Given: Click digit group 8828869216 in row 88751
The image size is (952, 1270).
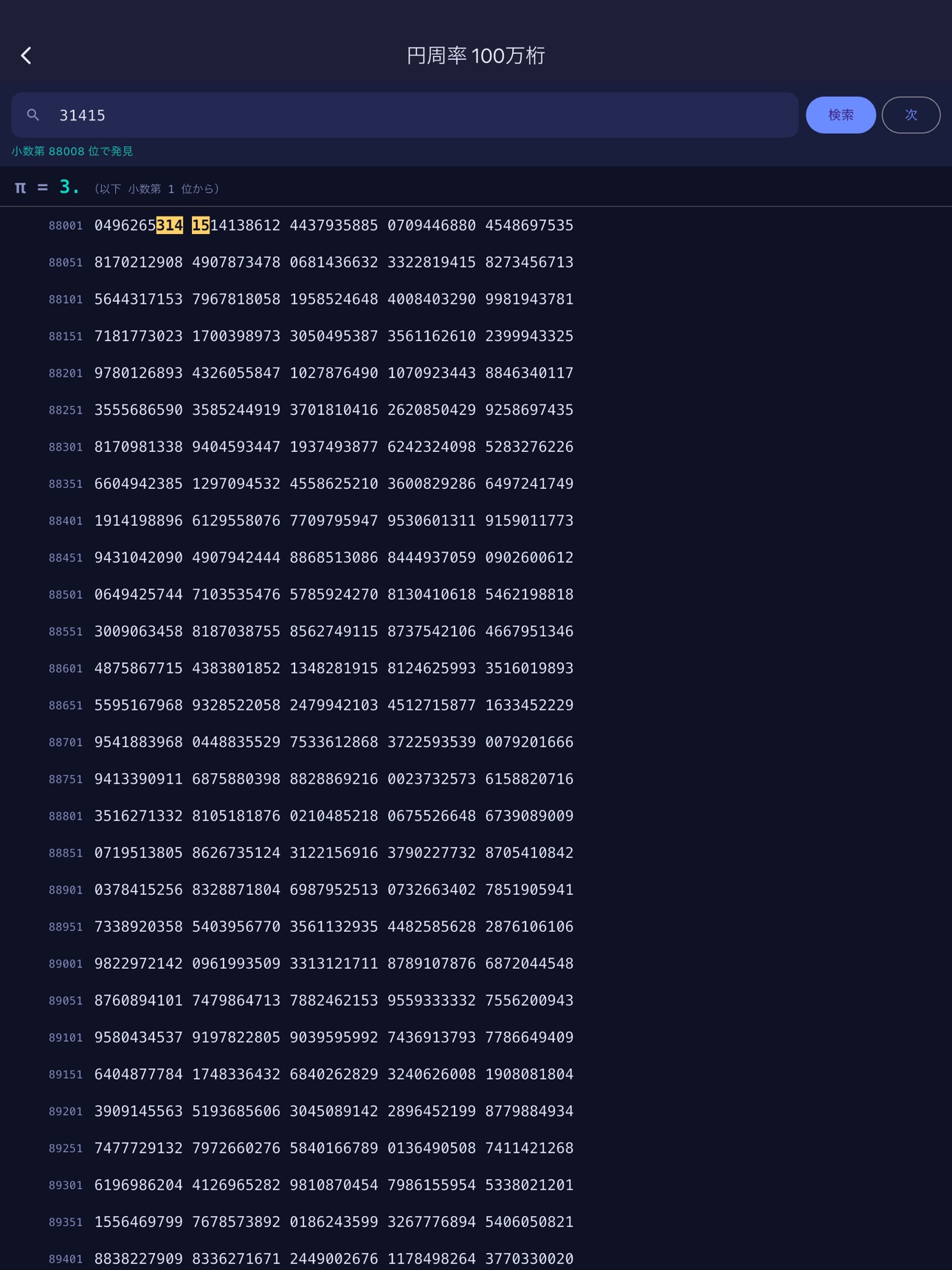Looking at the screenshot, I should pos(334,779).
